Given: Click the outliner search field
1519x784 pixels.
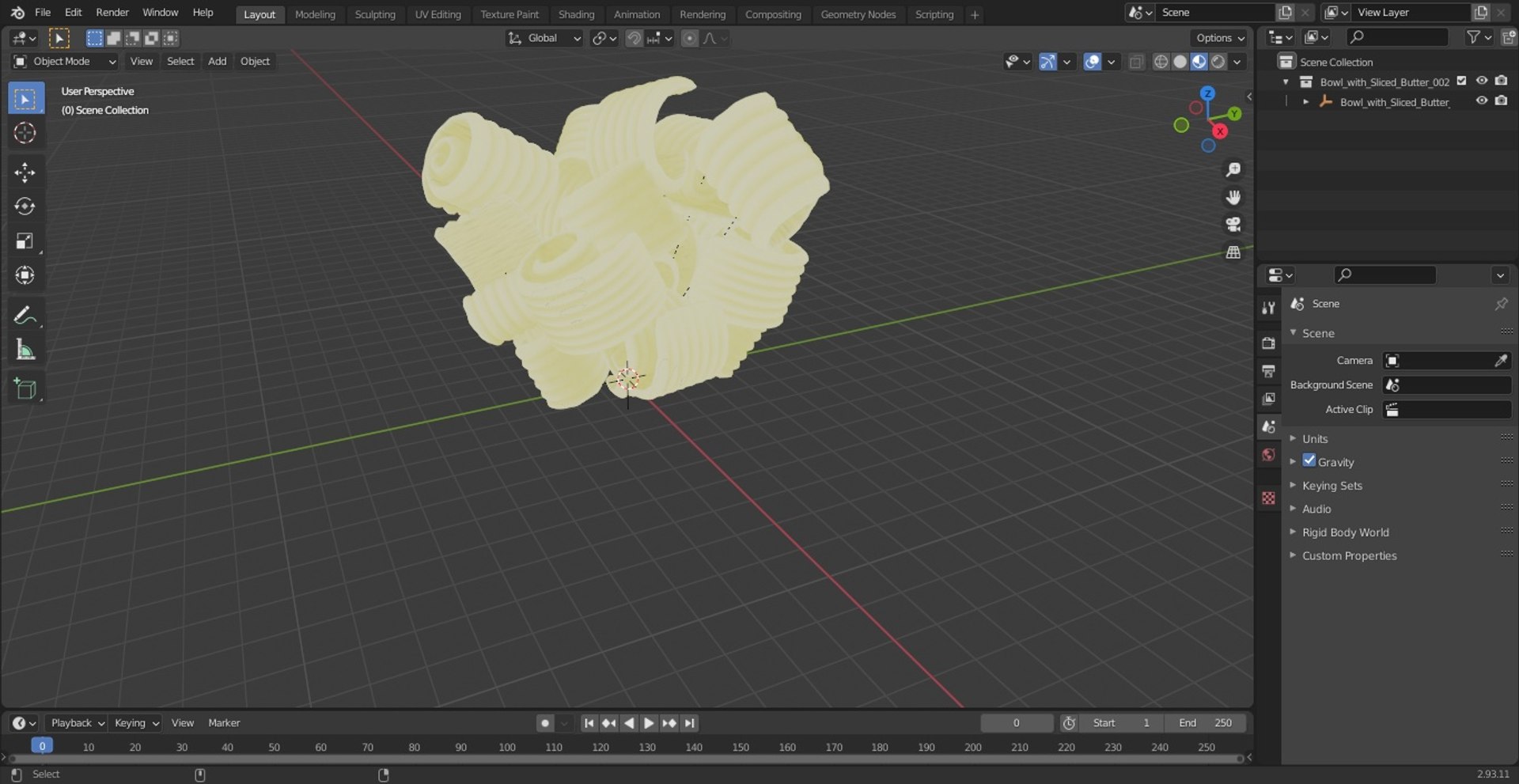Looking at the screenshot, I should tap(1397, 37).
